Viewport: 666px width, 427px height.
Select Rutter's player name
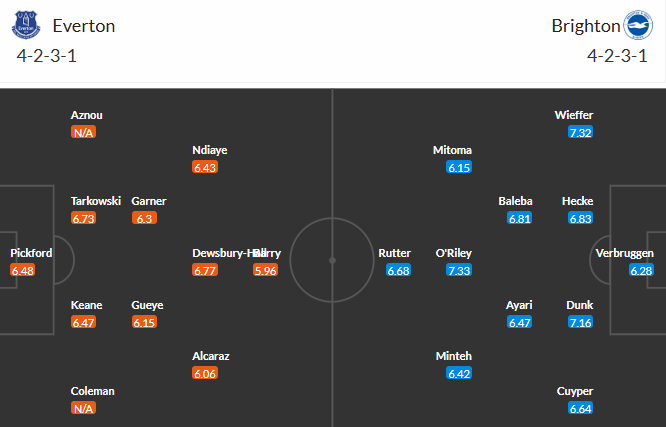point(394,253)
